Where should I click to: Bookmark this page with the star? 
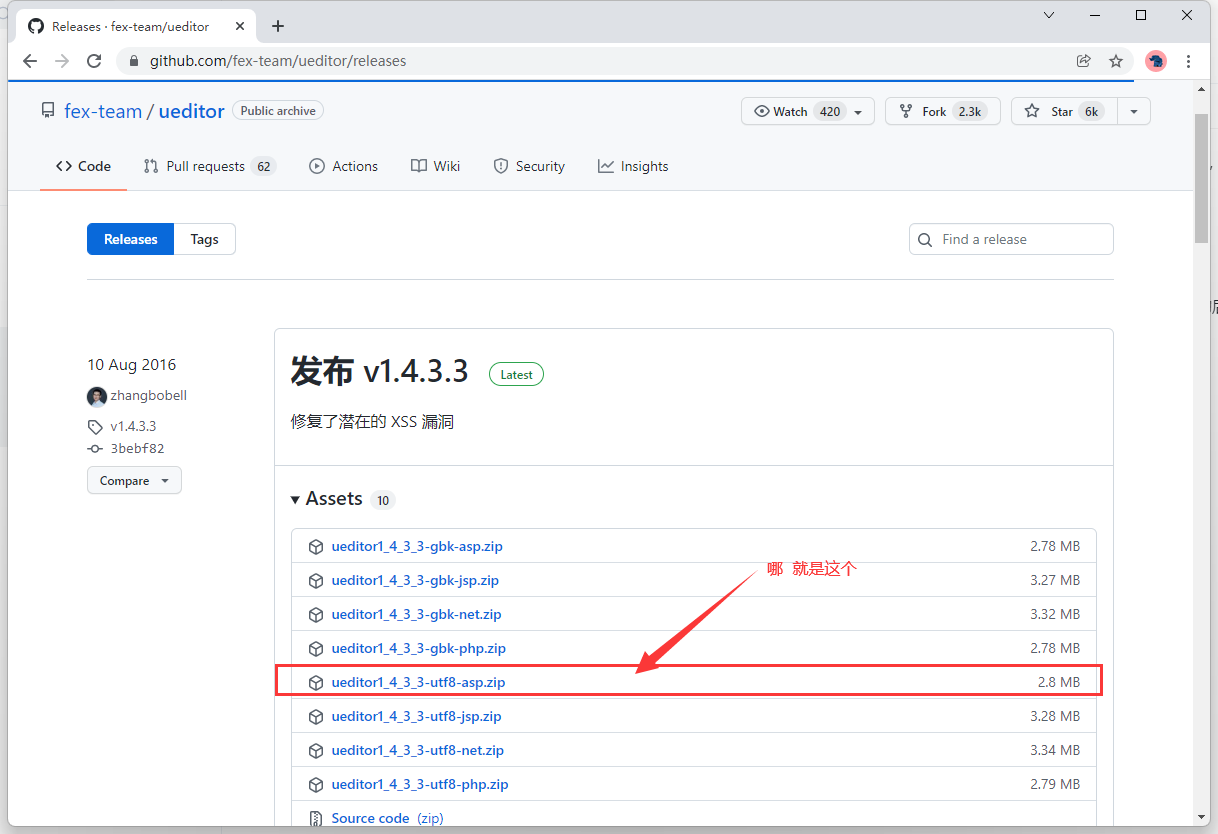tap(1116, 61)
